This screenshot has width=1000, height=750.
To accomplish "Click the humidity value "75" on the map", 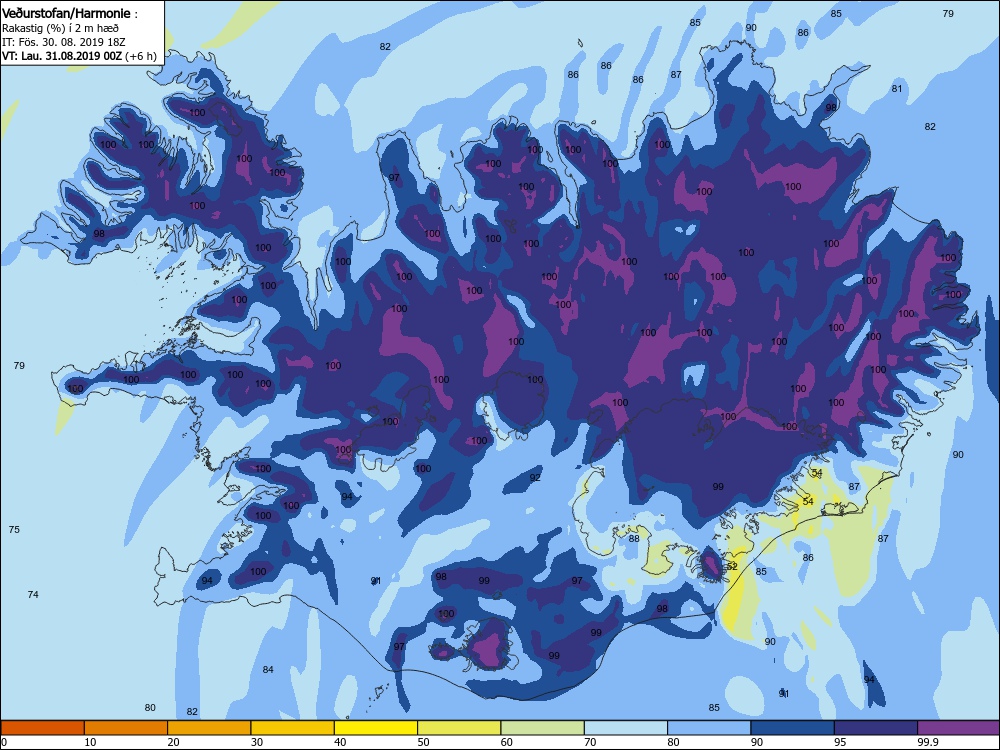I will pyautogui.click(x=15, y=529).
